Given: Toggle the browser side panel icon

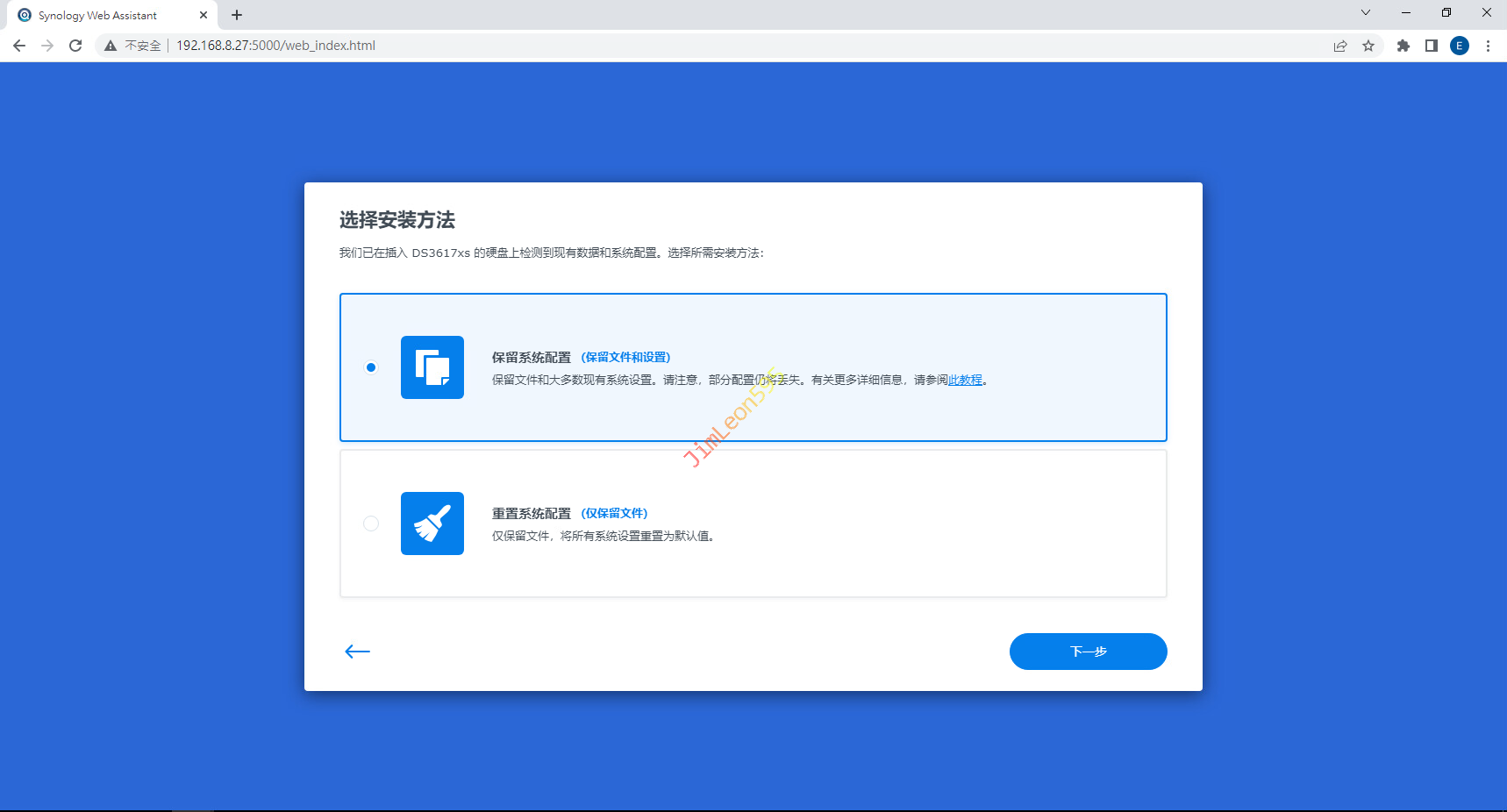Looking at the screenshot, I should click(x=1432, y=46).
